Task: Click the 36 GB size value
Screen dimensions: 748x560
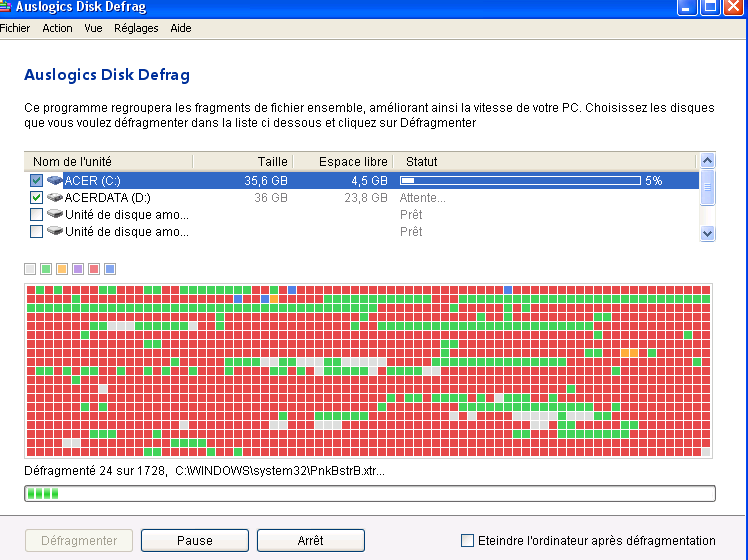Action: 270,197
